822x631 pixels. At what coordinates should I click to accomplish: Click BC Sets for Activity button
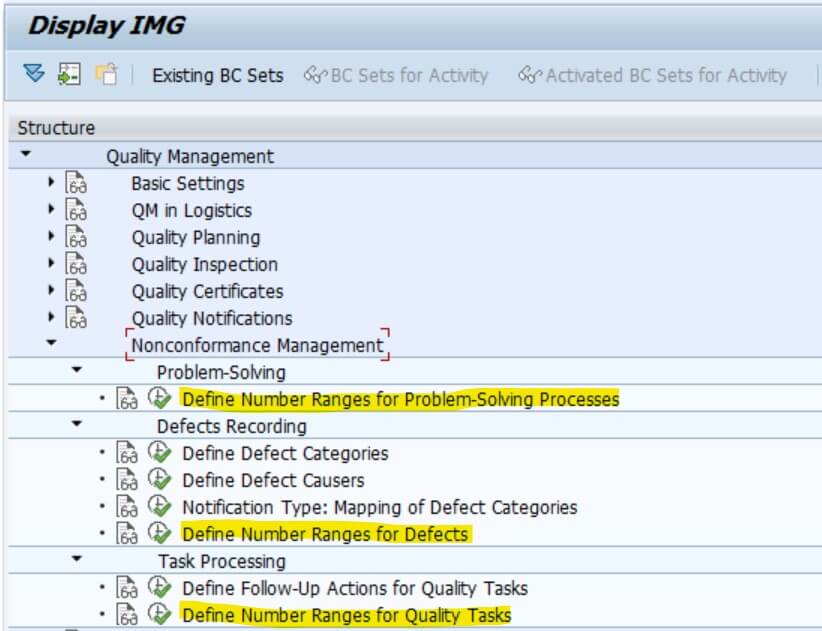(396, 75)
